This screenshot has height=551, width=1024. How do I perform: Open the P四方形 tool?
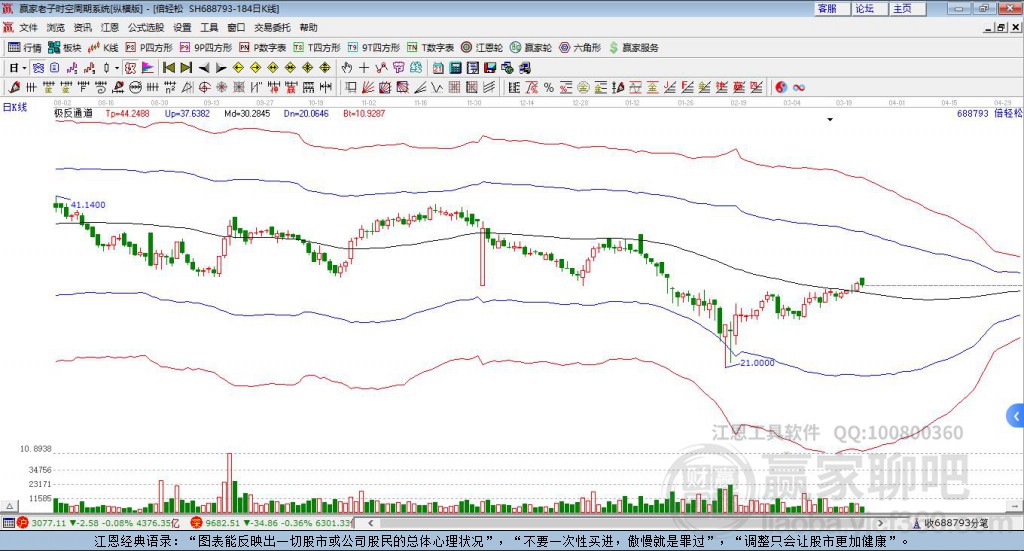[149, 48]
